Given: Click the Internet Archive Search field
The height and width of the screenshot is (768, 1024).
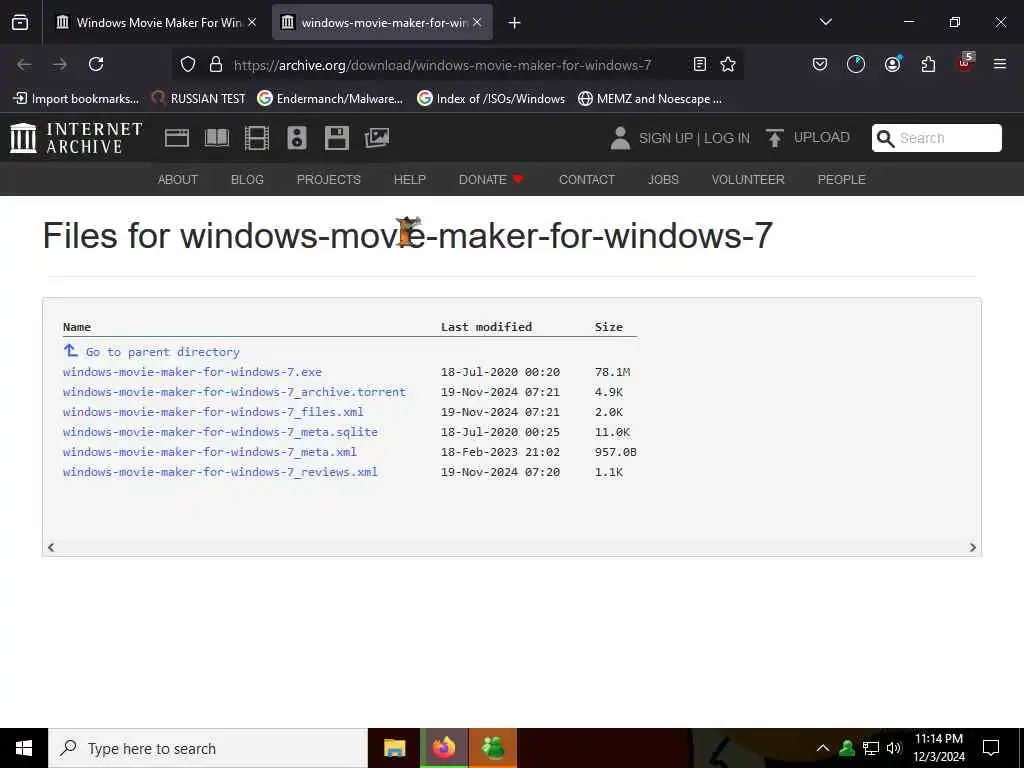Looking at the screenshot, I should tap(936, 138).
